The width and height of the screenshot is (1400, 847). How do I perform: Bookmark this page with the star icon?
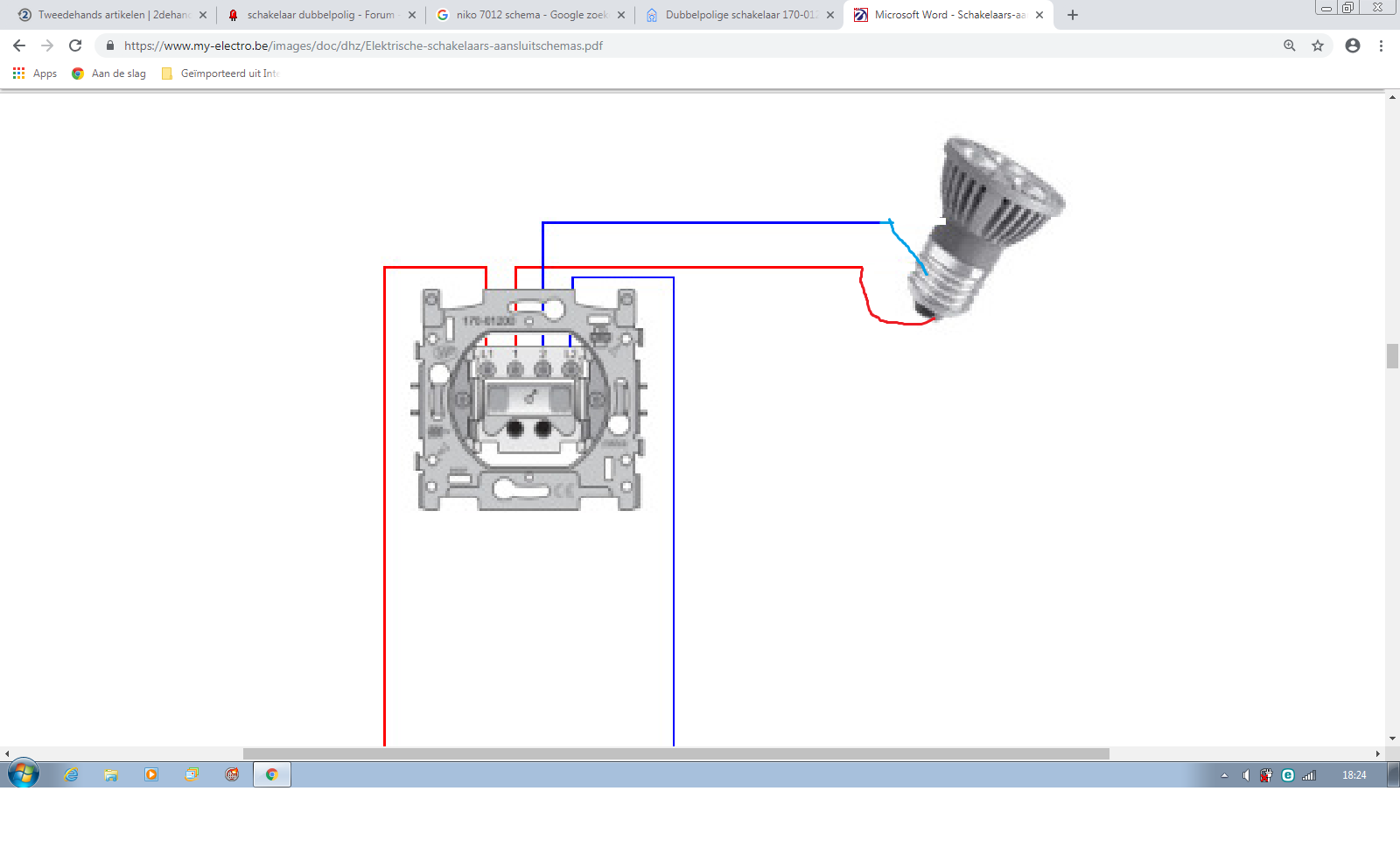pos(1318,45)
